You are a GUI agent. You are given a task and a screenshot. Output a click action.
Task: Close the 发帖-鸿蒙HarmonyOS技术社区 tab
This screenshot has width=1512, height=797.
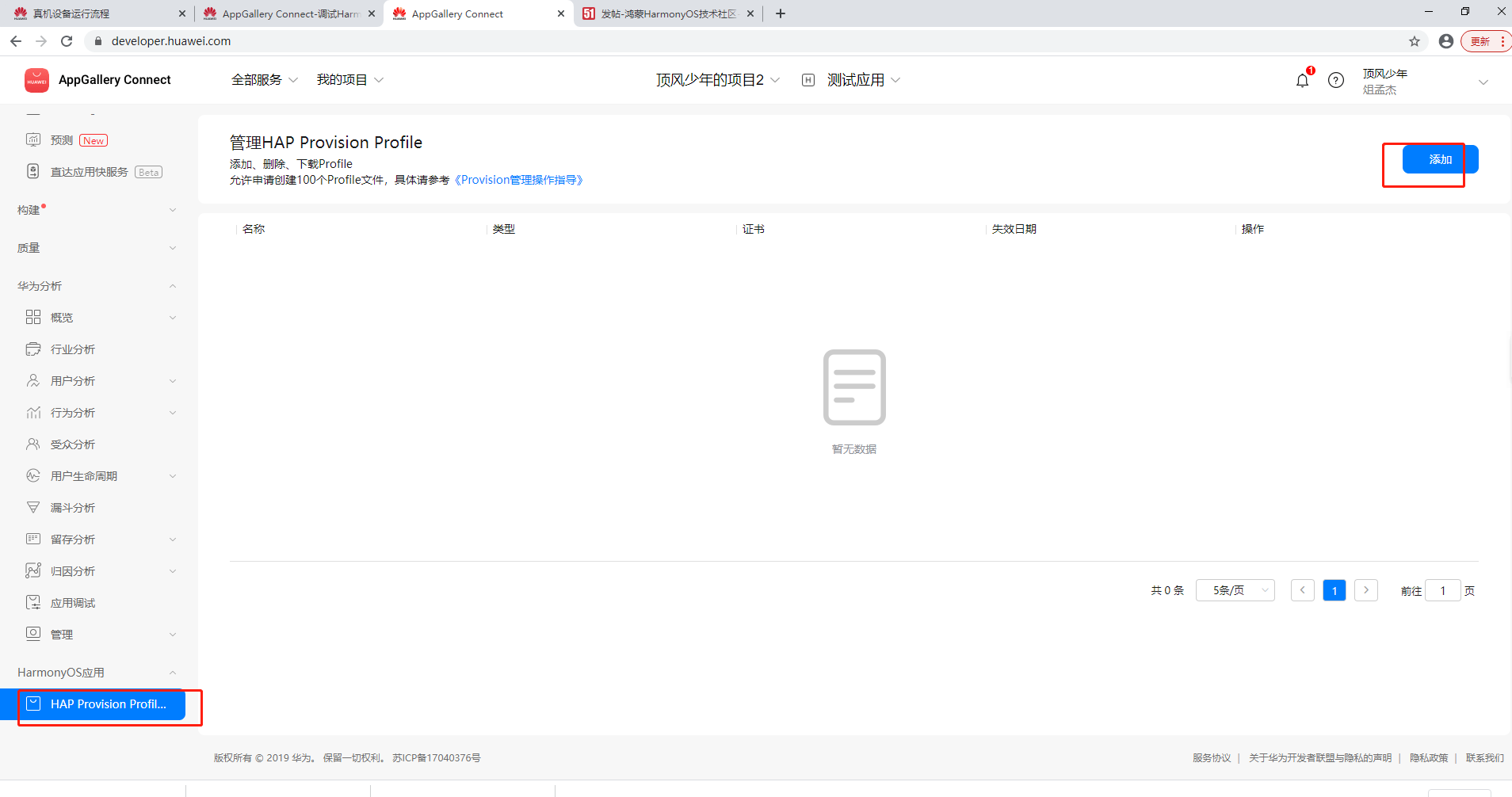coord(750,13)
